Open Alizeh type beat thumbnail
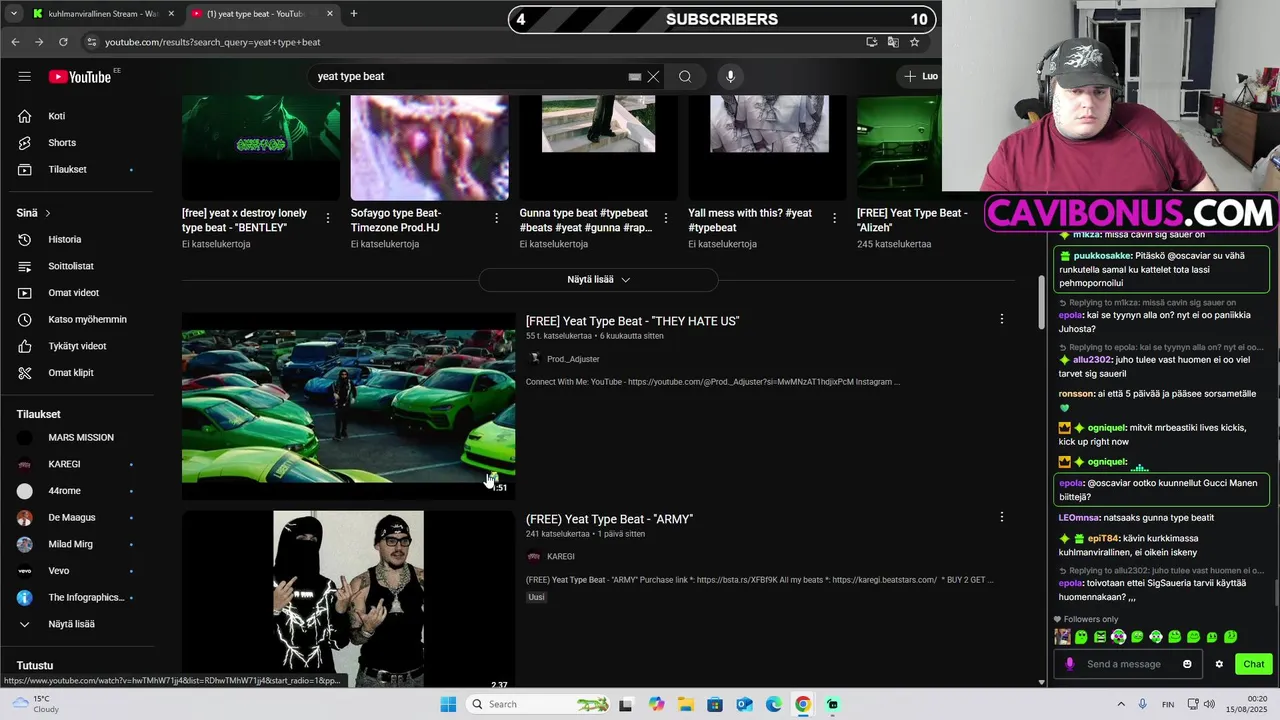 899,148
